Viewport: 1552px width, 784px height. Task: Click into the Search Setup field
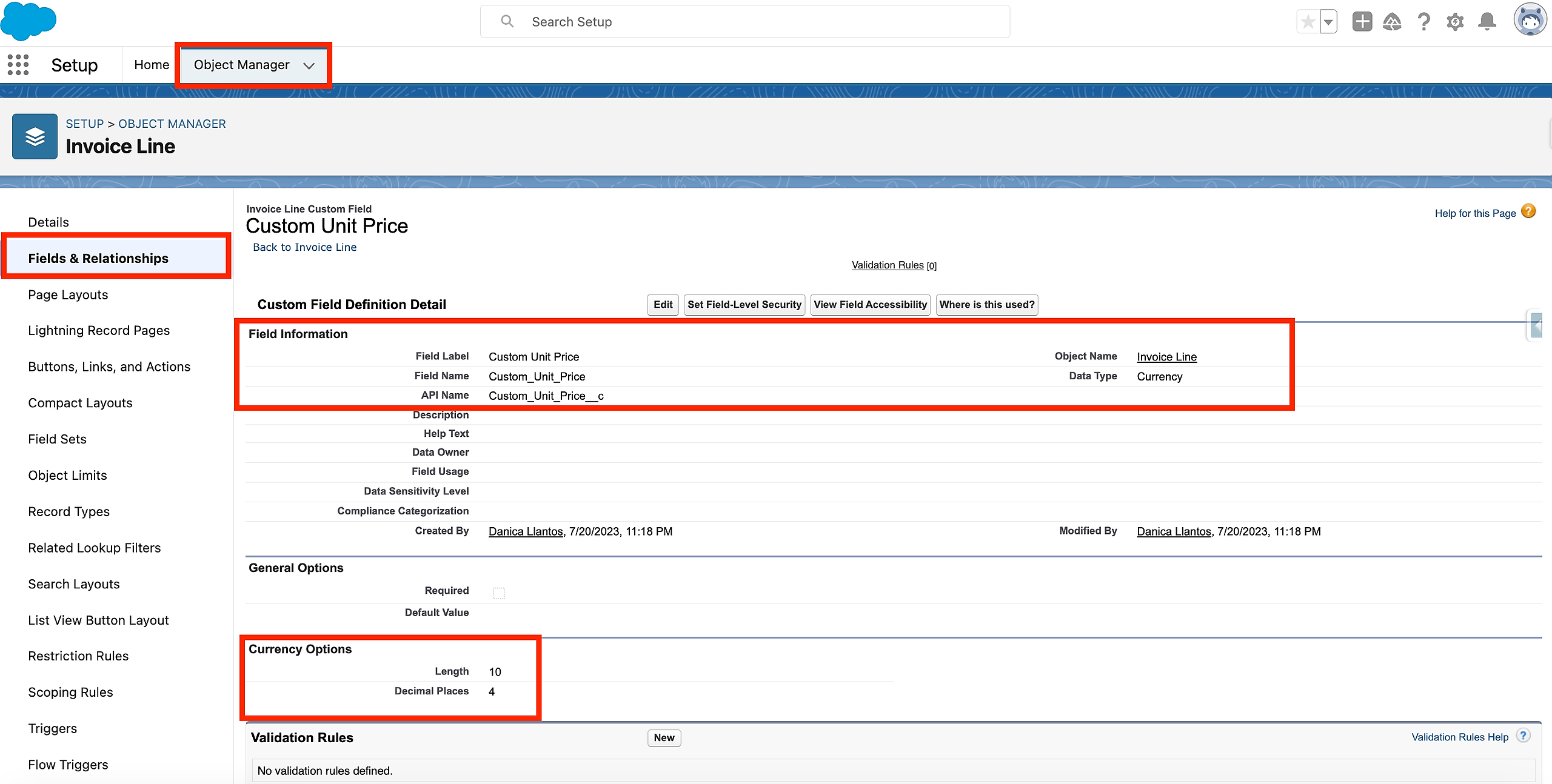[x=744, y=22]
